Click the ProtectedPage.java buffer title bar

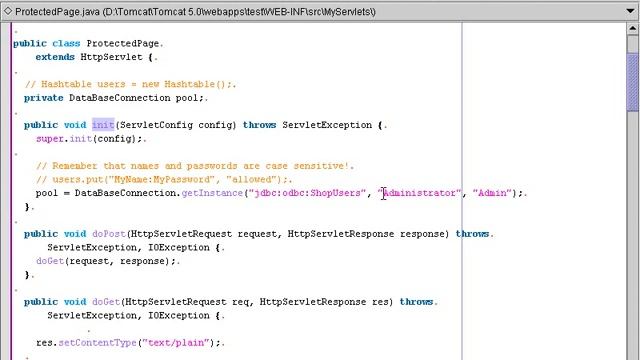[x=320, y=11]
